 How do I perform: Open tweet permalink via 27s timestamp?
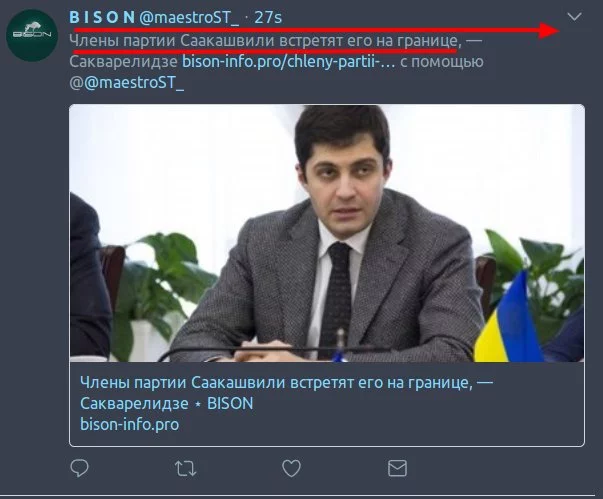[x=268, y=18]
